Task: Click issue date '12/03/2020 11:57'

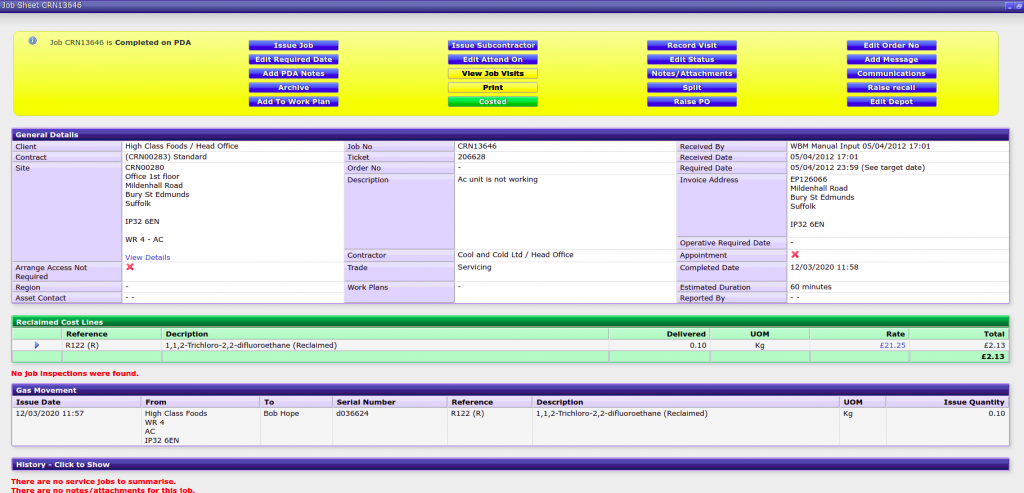Action: 50,413
